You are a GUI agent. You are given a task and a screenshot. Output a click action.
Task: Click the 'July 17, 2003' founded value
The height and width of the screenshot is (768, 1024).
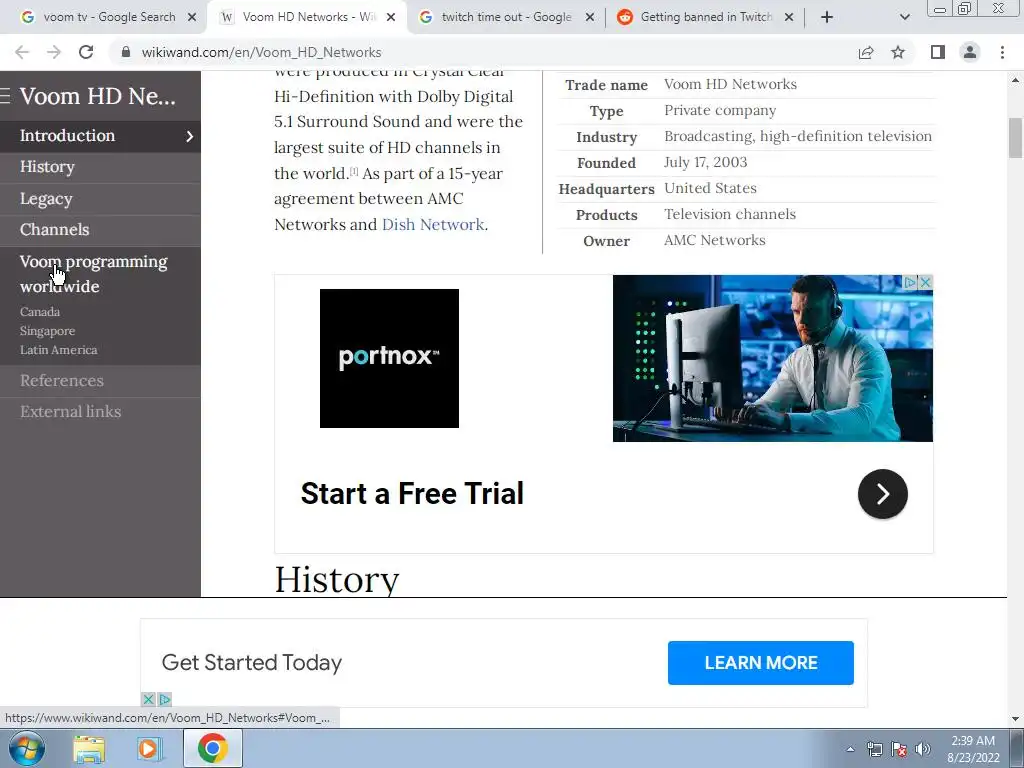click(x=705, y=162)
